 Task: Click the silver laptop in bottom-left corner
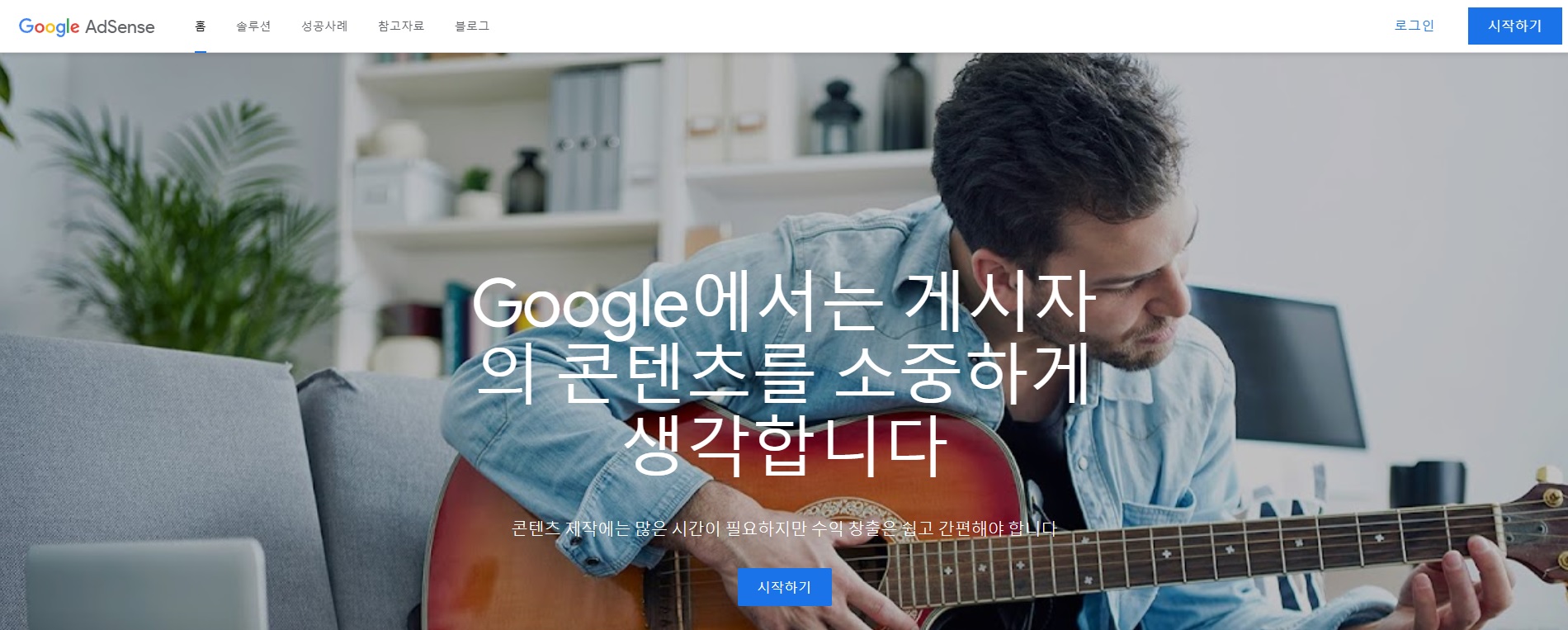(147, 585)
